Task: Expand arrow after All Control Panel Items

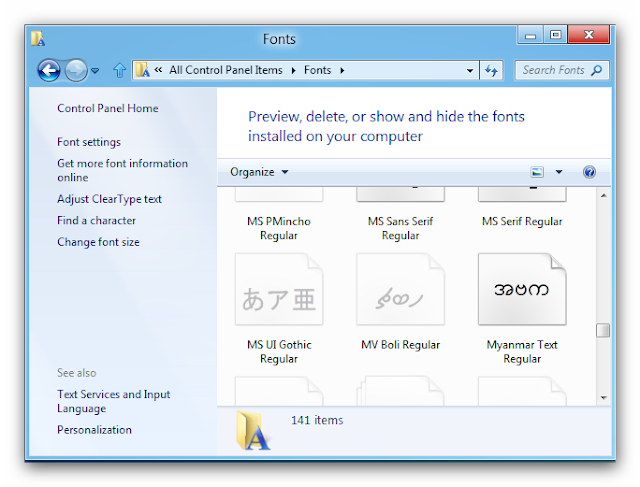Action: pyautogui.click(x=293, y=70)
